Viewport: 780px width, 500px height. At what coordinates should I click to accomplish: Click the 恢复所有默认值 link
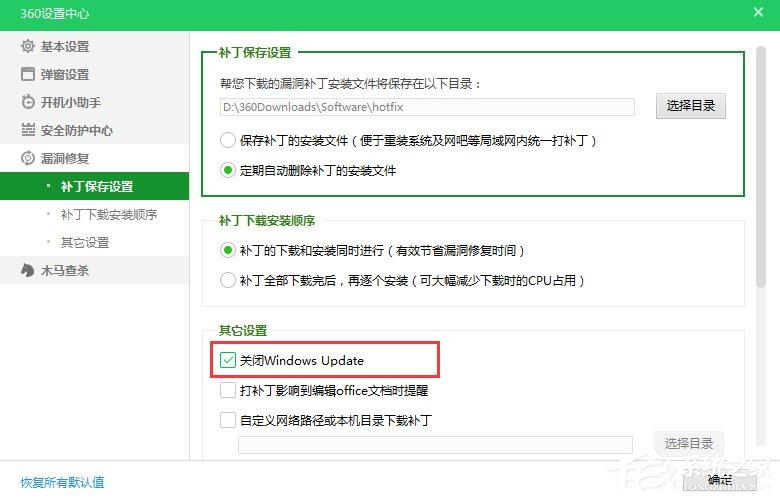click(62, 482)
